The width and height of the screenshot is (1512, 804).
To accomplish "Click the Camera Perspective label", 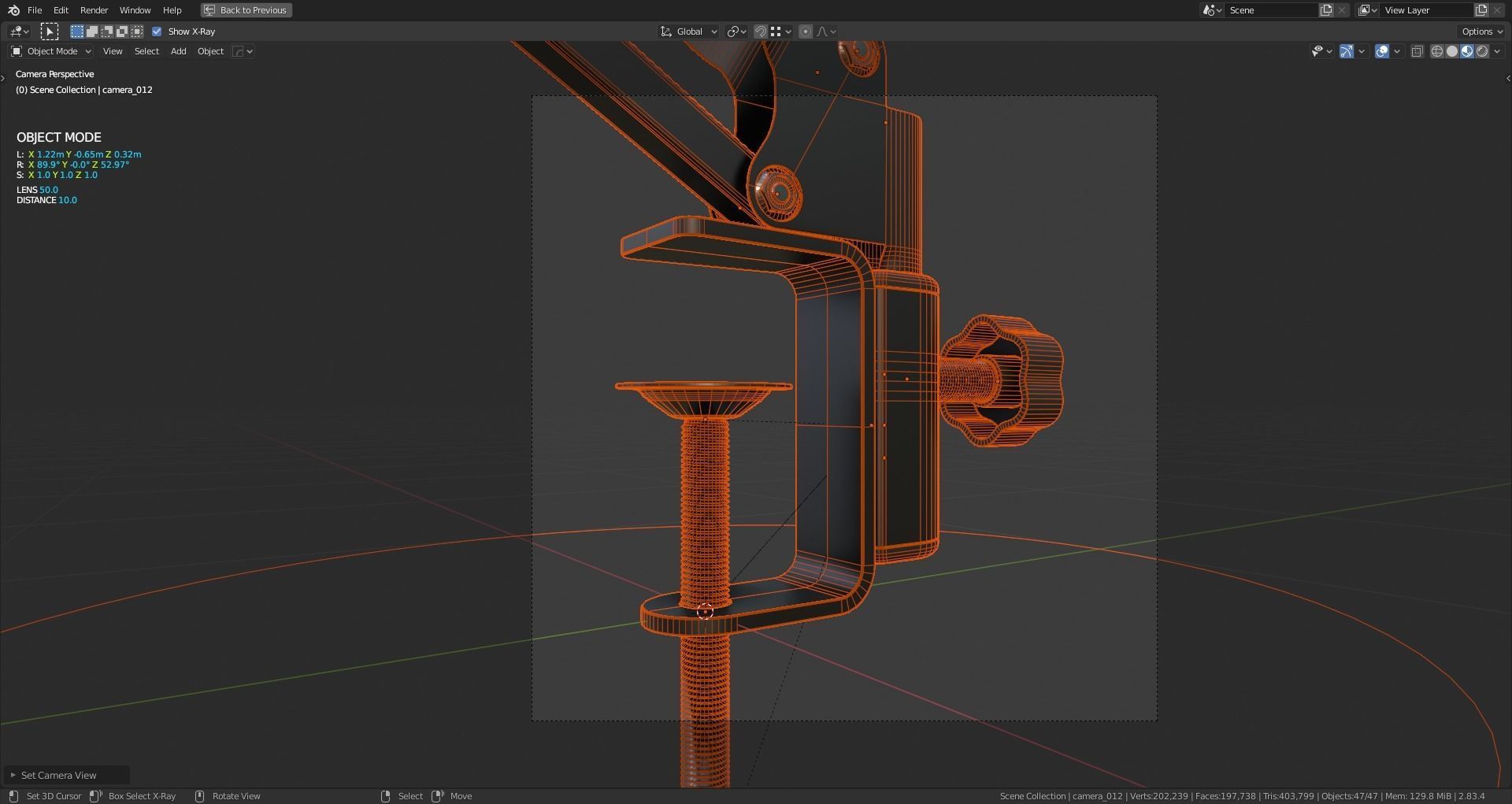I will click(x=54, y=74).
